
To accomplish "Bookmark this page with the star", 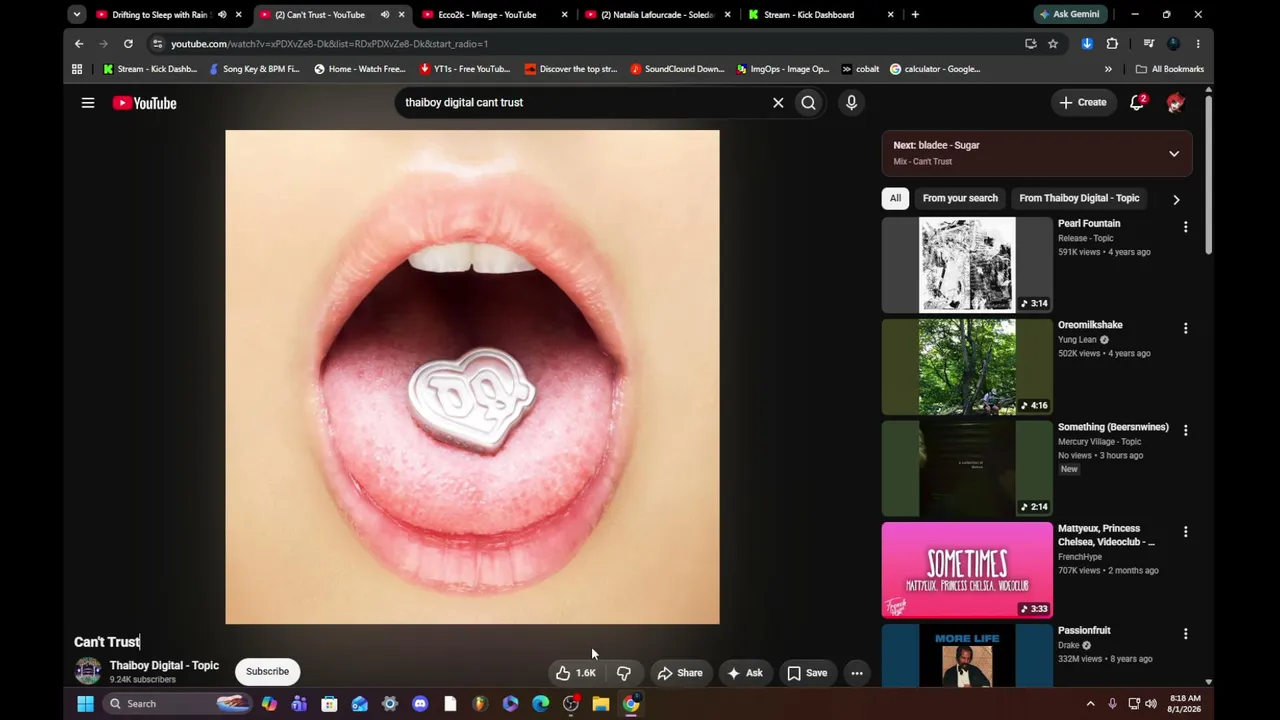I will pos(1053,44).
